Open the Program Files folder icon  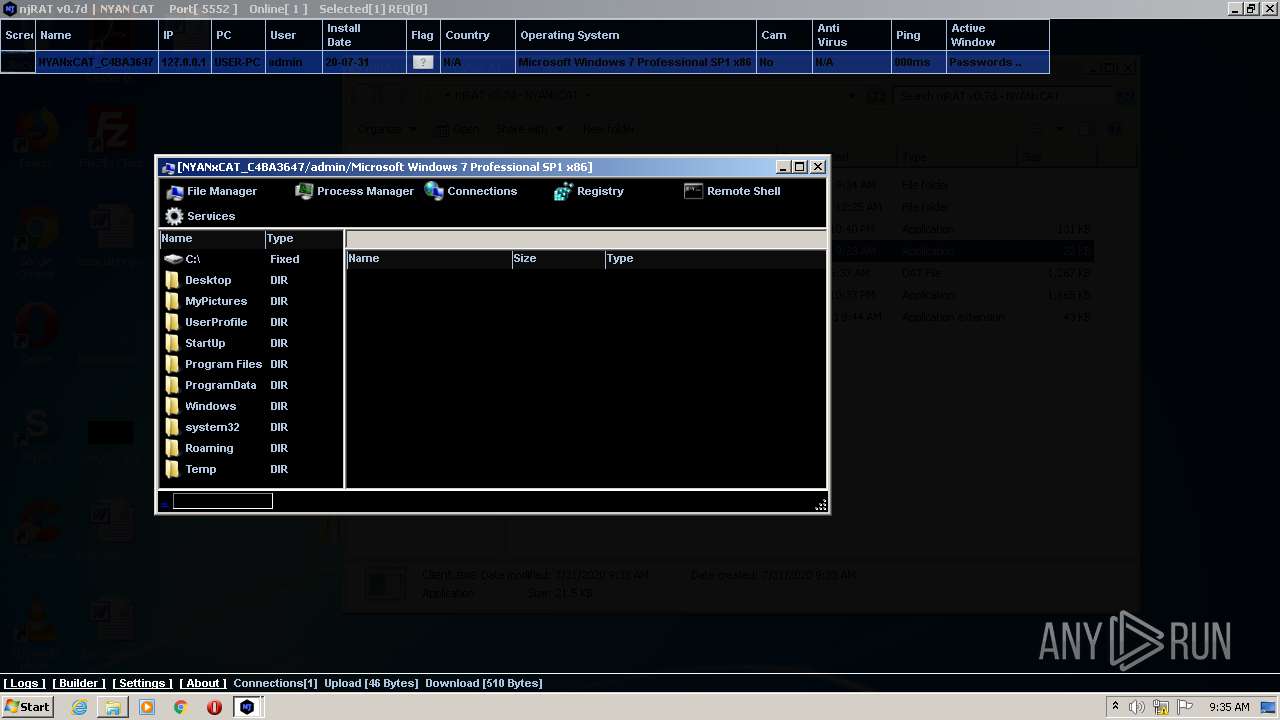tap(173, 364)
